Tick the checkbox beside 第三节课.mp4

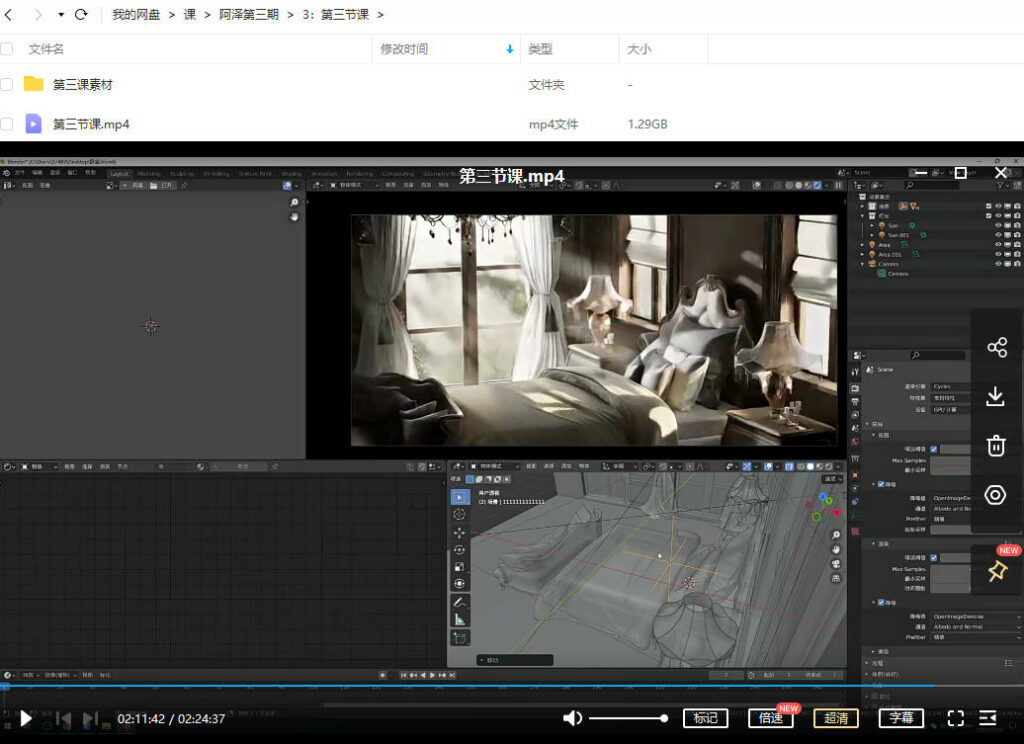point(7,124)
